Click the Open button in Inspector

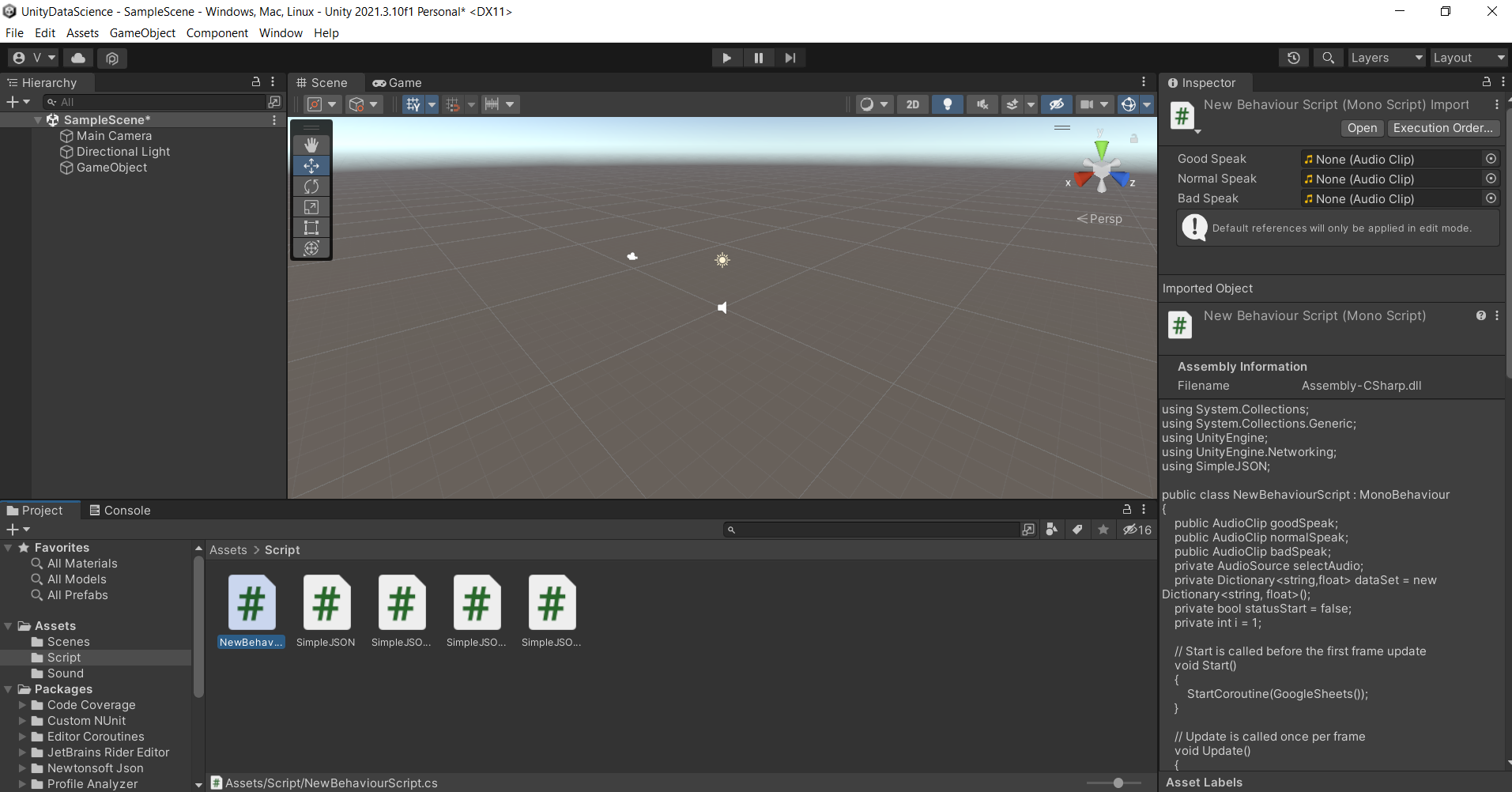(1361, 128)
